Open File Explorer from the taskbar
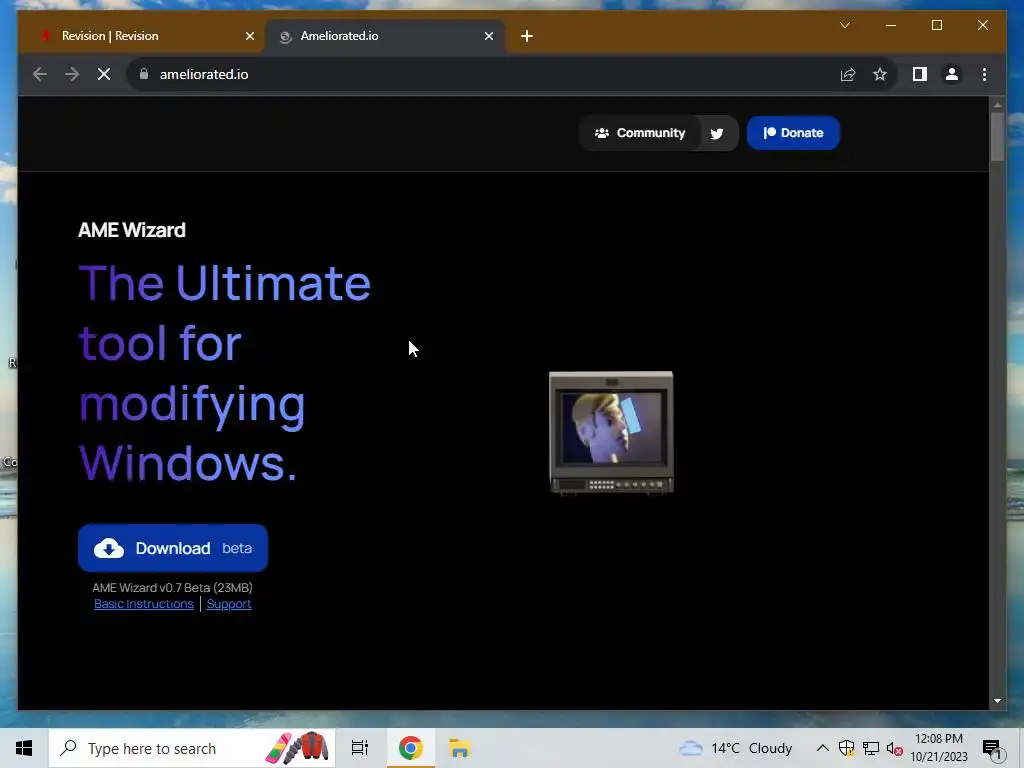 [x=460, y=748]
